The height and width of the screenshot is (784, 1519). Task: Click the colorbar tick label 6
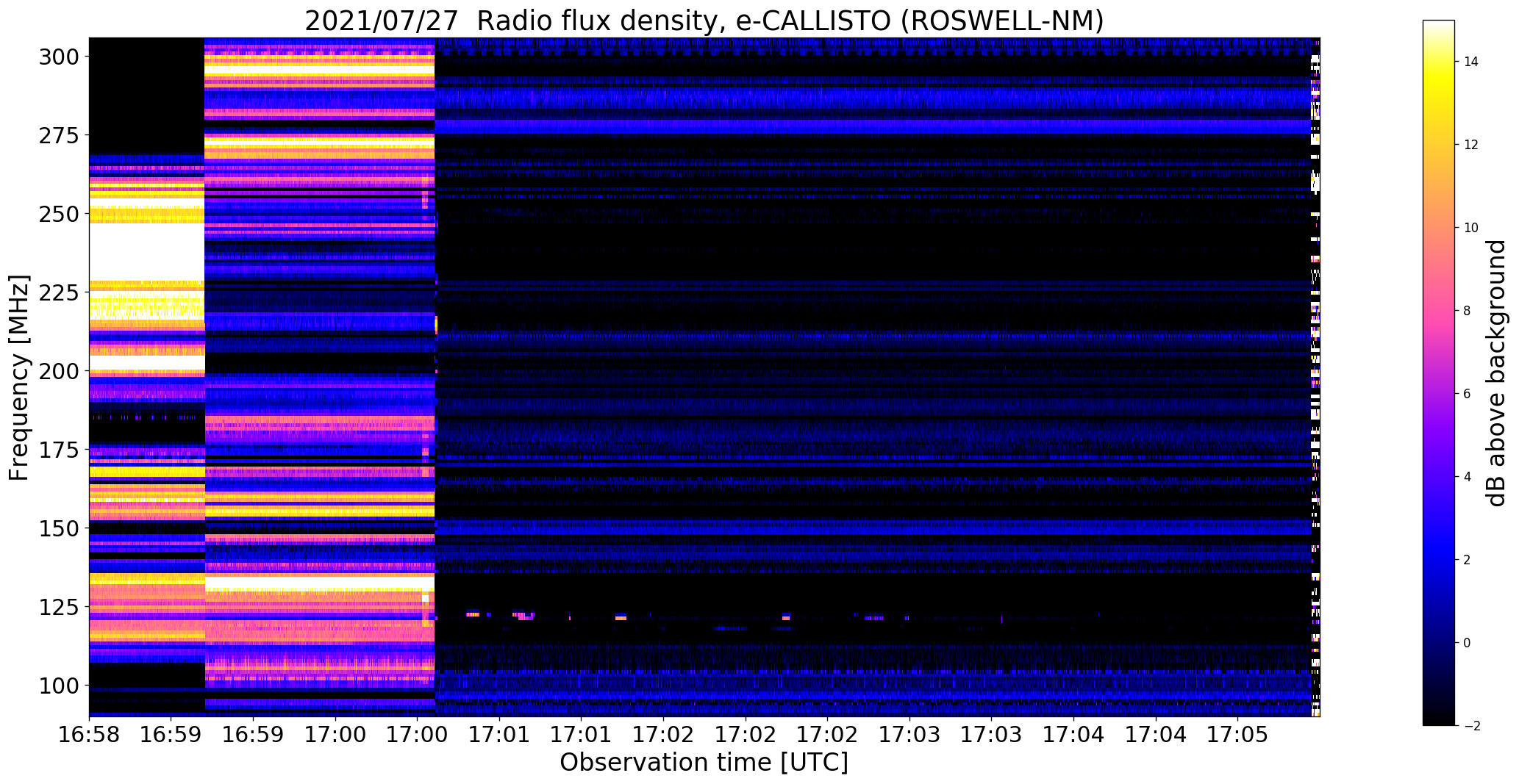[1468, 394]
